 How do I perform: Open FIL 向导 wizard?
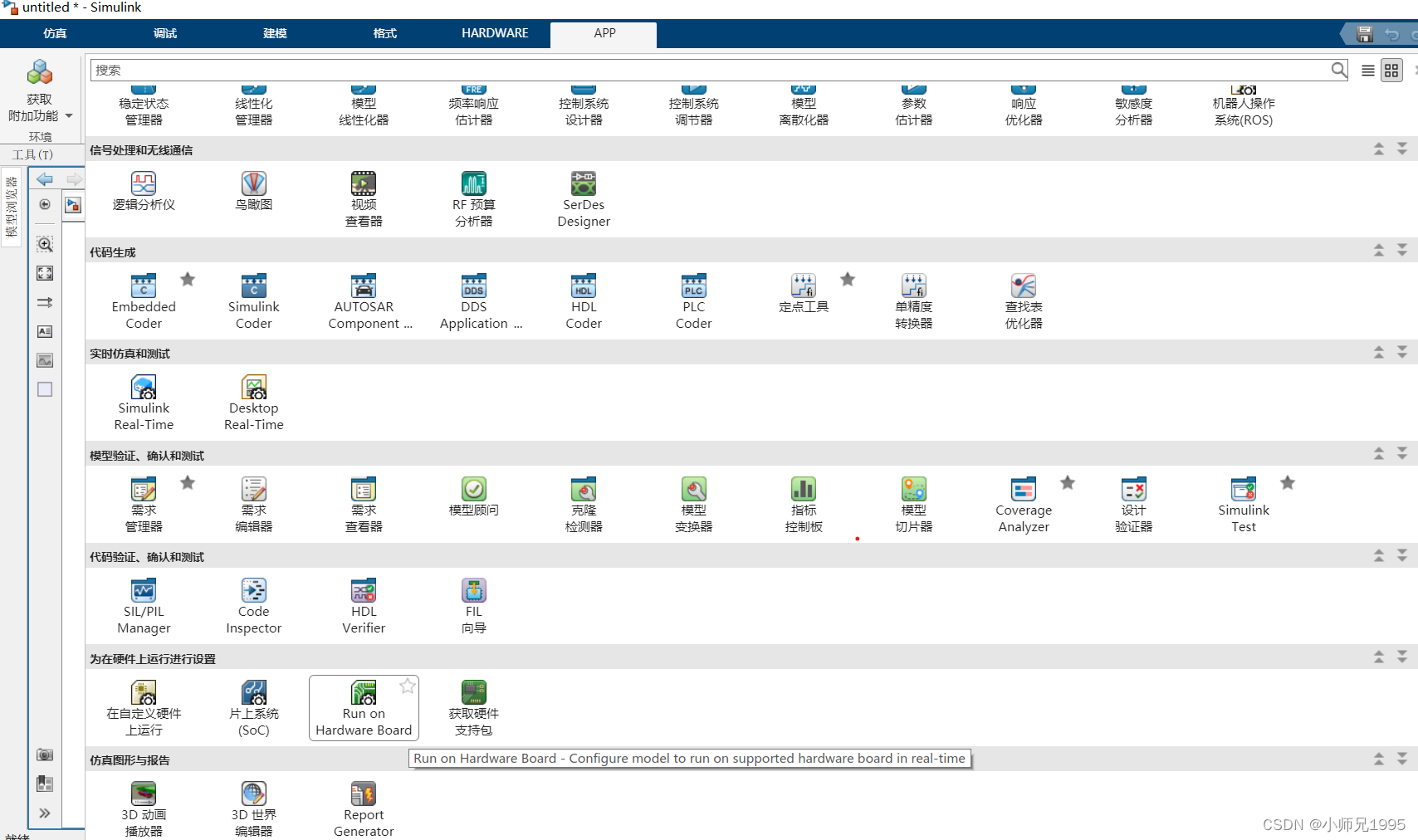474,607
